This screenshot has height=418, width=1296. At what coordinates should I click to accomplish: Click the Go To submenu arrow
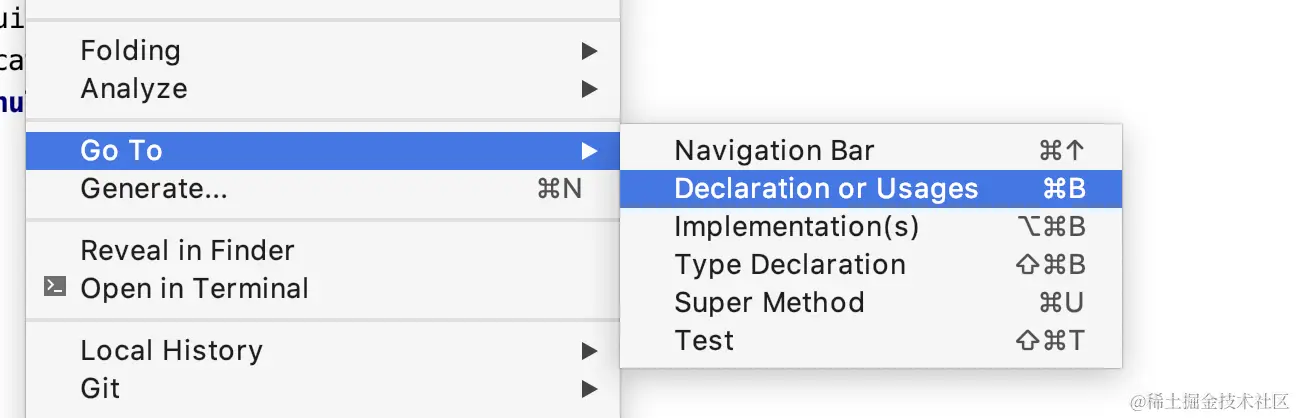[x=589, y=151]
